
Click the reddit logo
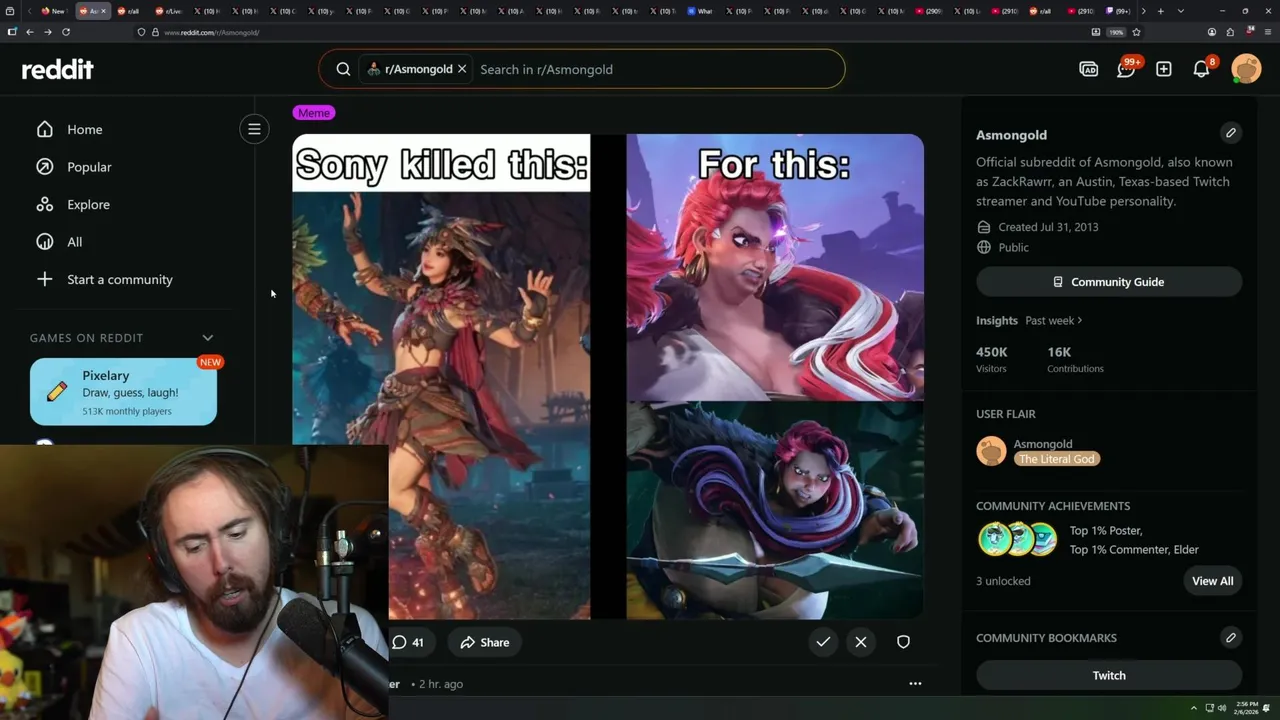click(x=58, y=69)
